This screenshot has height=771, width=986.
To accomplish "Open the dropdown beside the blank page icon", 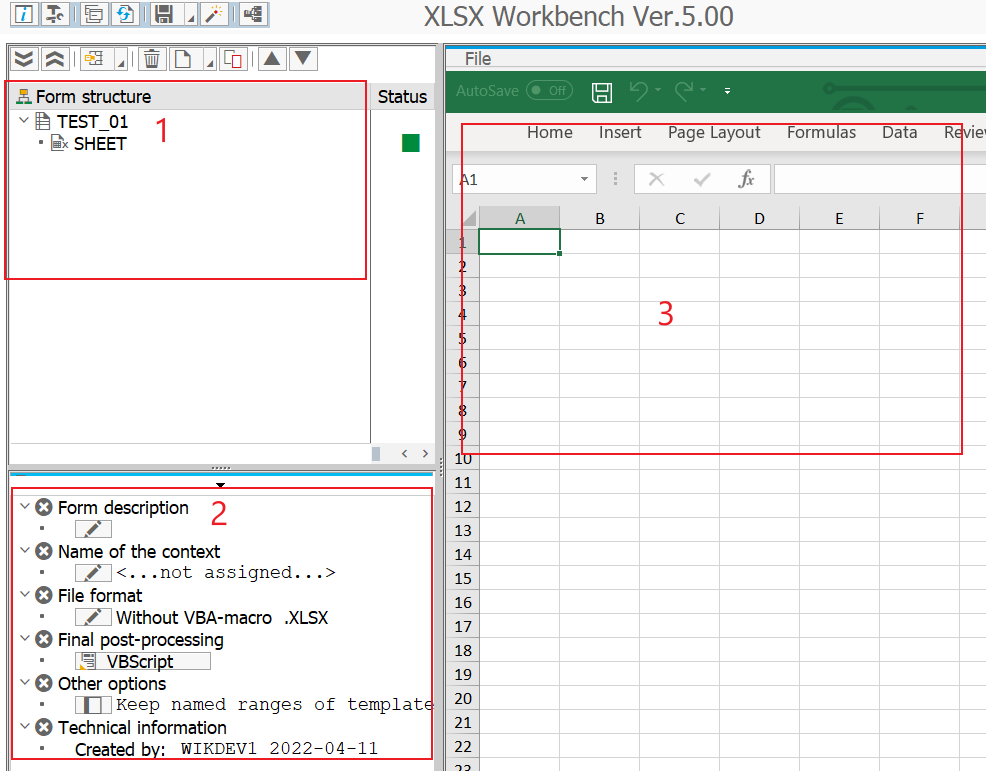I will click(209, 60).
